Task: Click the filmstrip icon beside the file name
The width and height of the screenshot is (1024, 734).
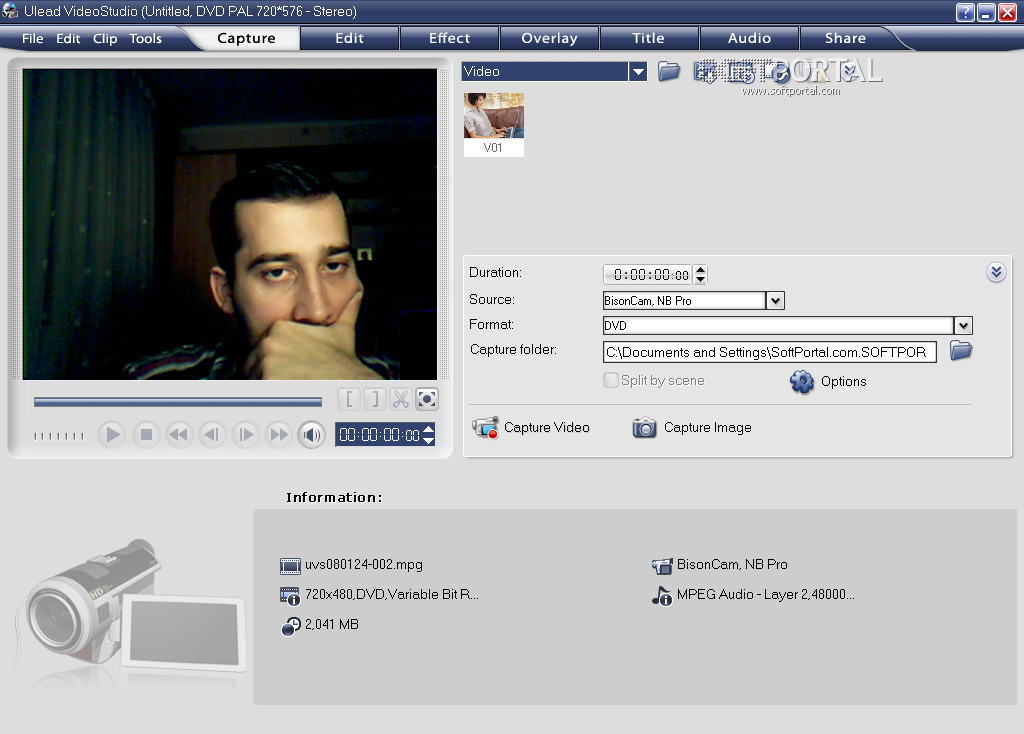Action: (x=290, y=566)
